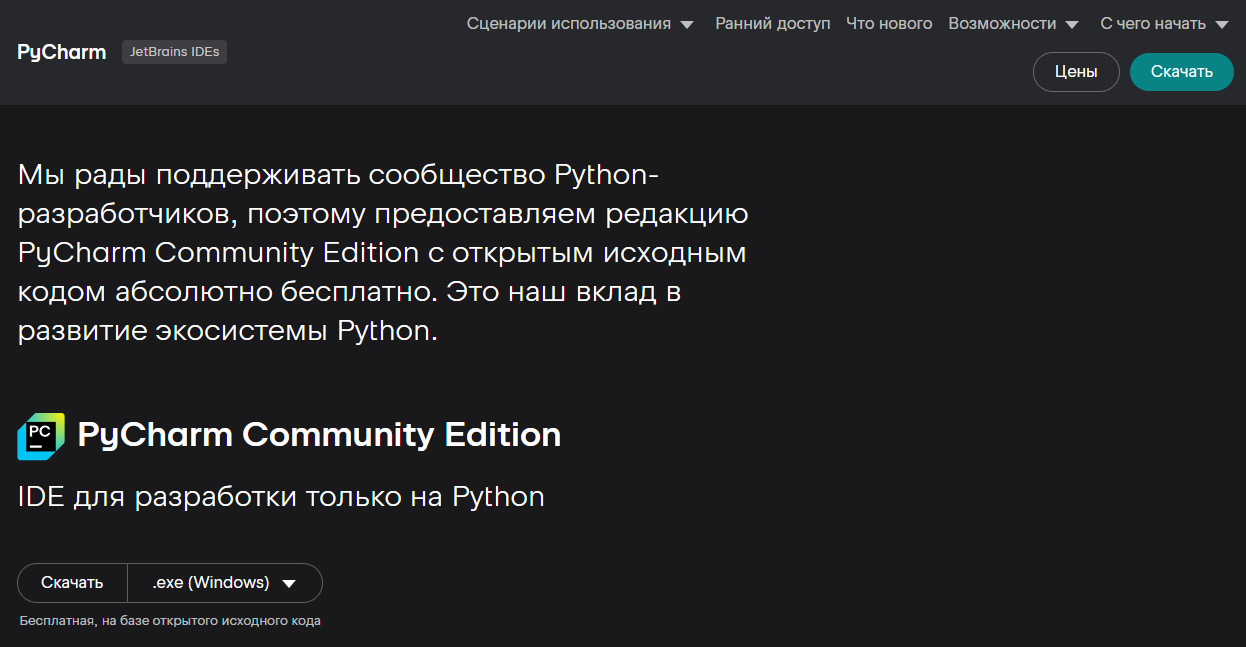Screen dimensions: 1246x647
Task: Expand the Сценарии использования menu
Action: point(580,24)
